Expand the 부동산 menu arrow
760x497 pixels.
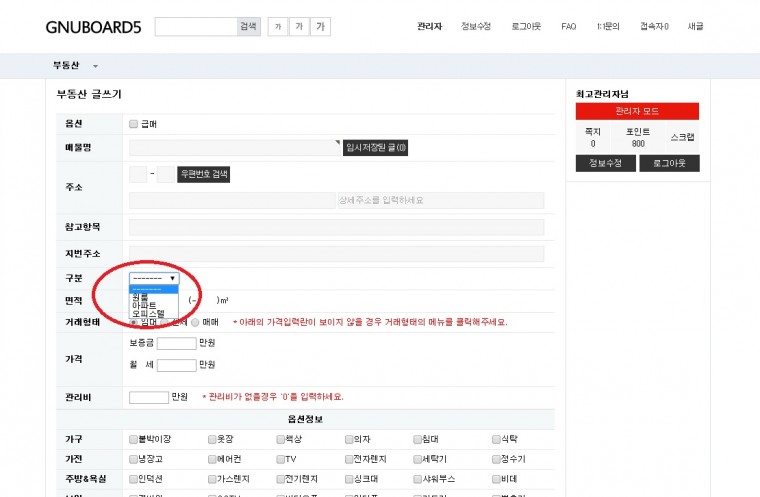click(x=96, y=66)
